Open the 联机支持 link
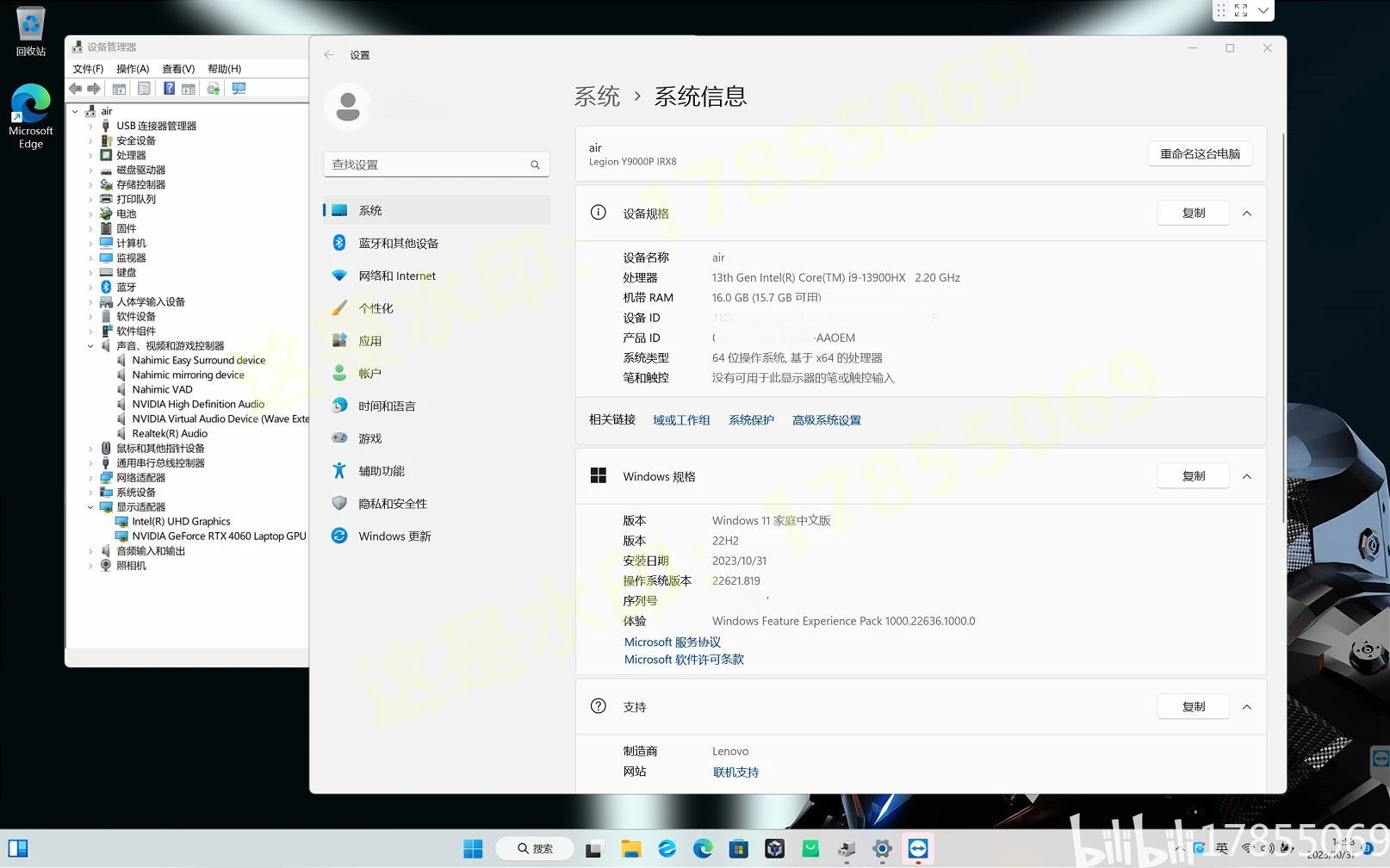This screenshot has height=868, width=1390. 735,772
